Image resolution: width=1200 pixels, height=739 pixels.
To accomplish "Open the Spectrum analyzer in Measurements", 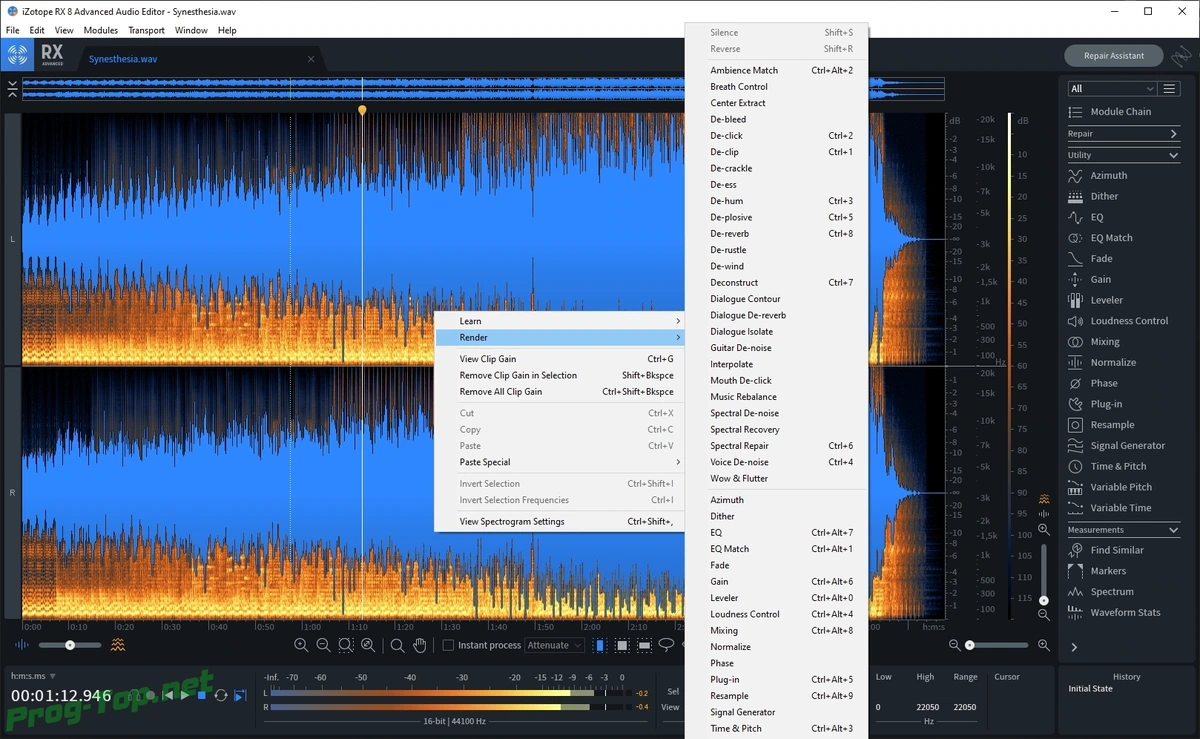I will click(1112, 592).
